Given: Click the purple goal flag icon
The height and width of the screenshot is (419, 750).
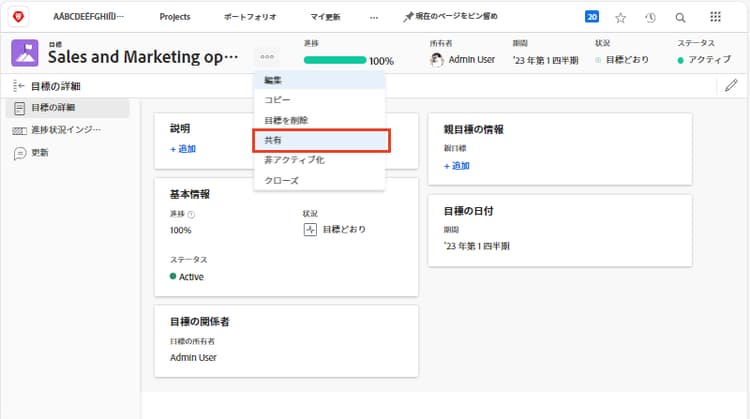Looking at the screenshot, I should pos(25,53).
